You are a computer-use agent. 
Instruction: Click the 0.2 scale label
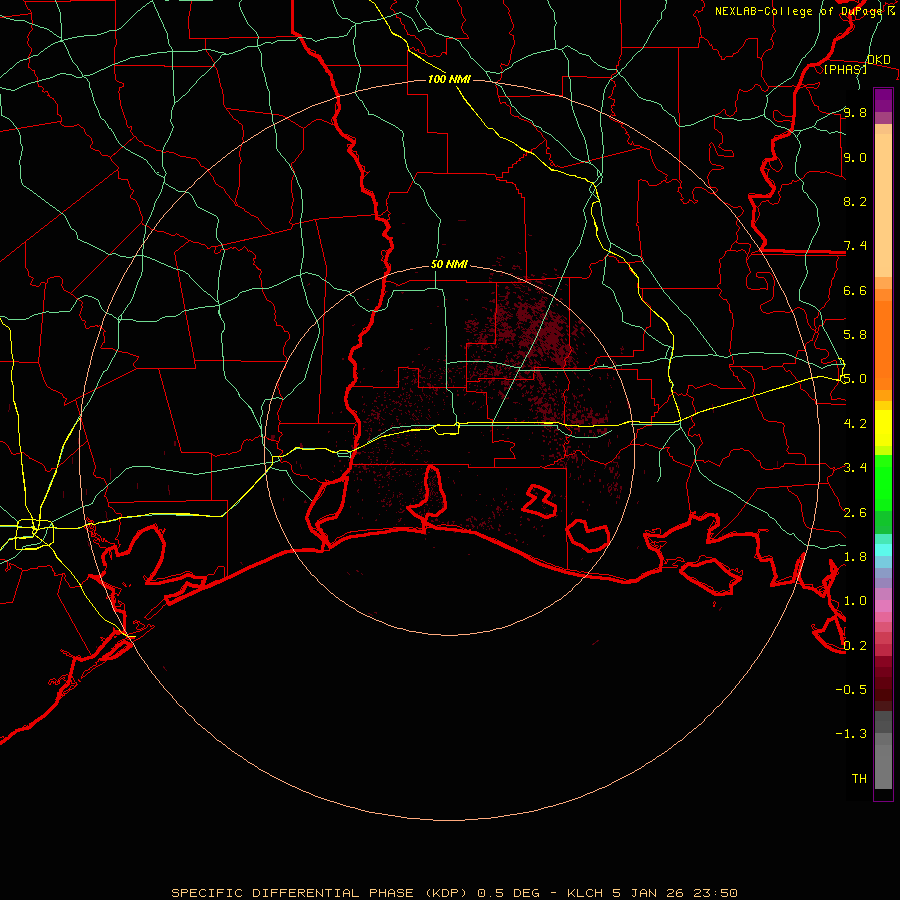[855, 645]
